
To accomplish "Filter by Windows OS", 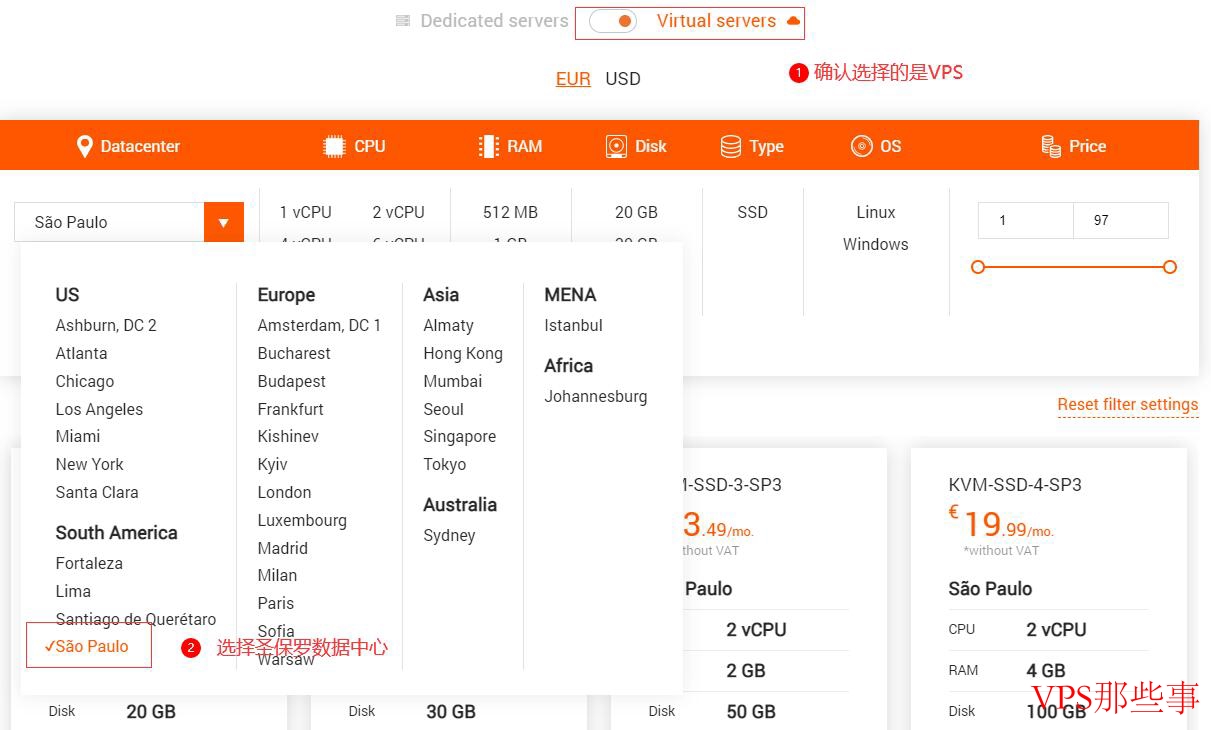I will pyautogui.click(x=876, y=244).
